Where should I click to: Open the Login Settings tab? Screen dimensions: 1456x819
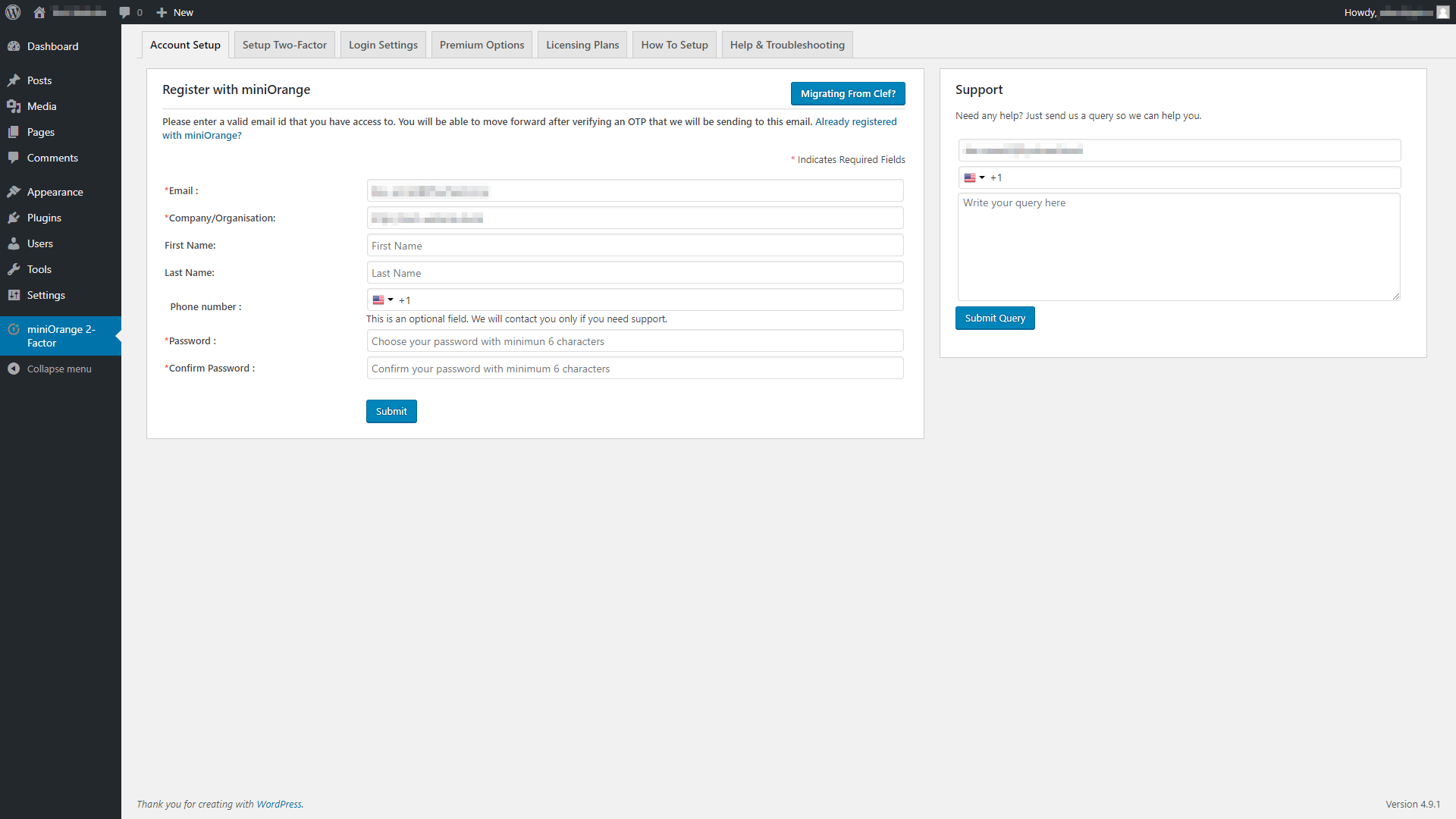pos(383,45)
